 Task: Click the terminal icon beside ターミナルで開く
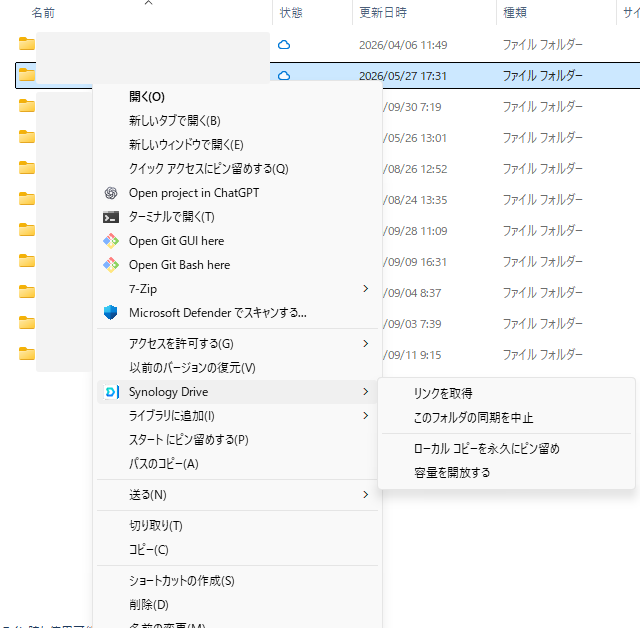[111, 217]
